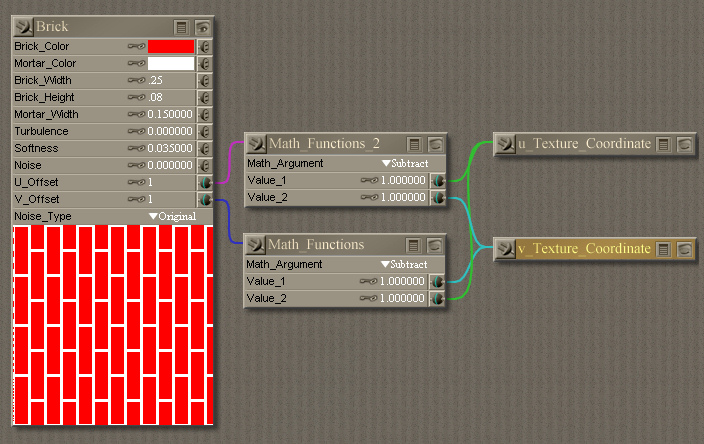Edit the Noise value 0.000000
Viewport: 704px width, 444px height.
click(170, 166)
